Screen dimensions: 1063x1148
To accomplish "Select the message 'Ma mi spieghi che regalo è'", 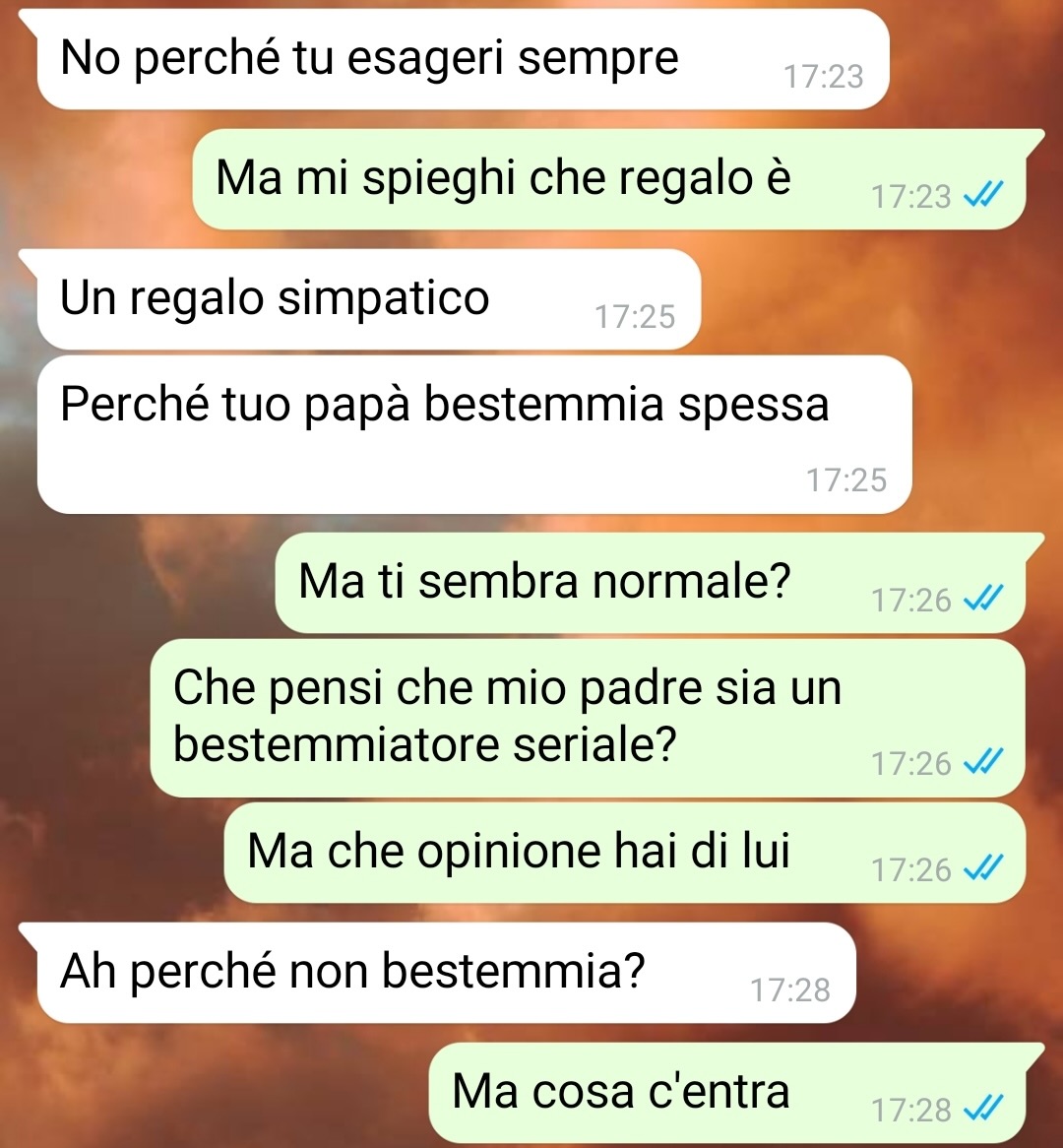I will coord(608,179).
